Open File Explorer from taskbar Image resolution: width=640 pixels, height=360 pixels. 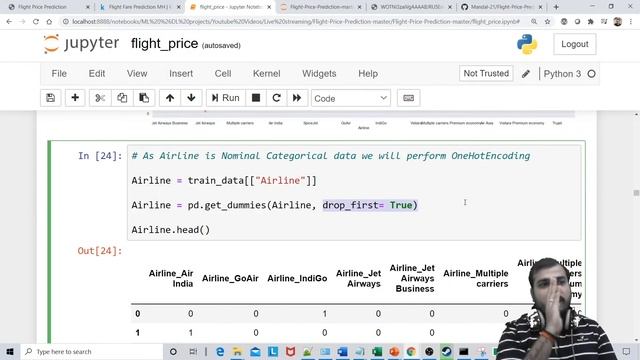(237, 351)
